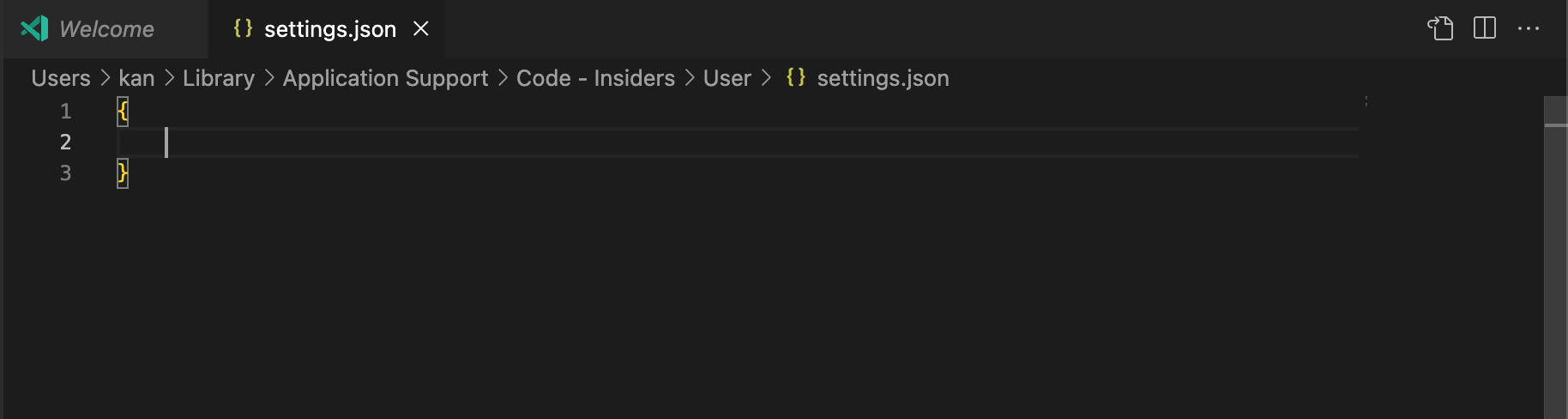Click the Code - Insiders breadcrumb
Screen dimensions: 1568x419
595,78
